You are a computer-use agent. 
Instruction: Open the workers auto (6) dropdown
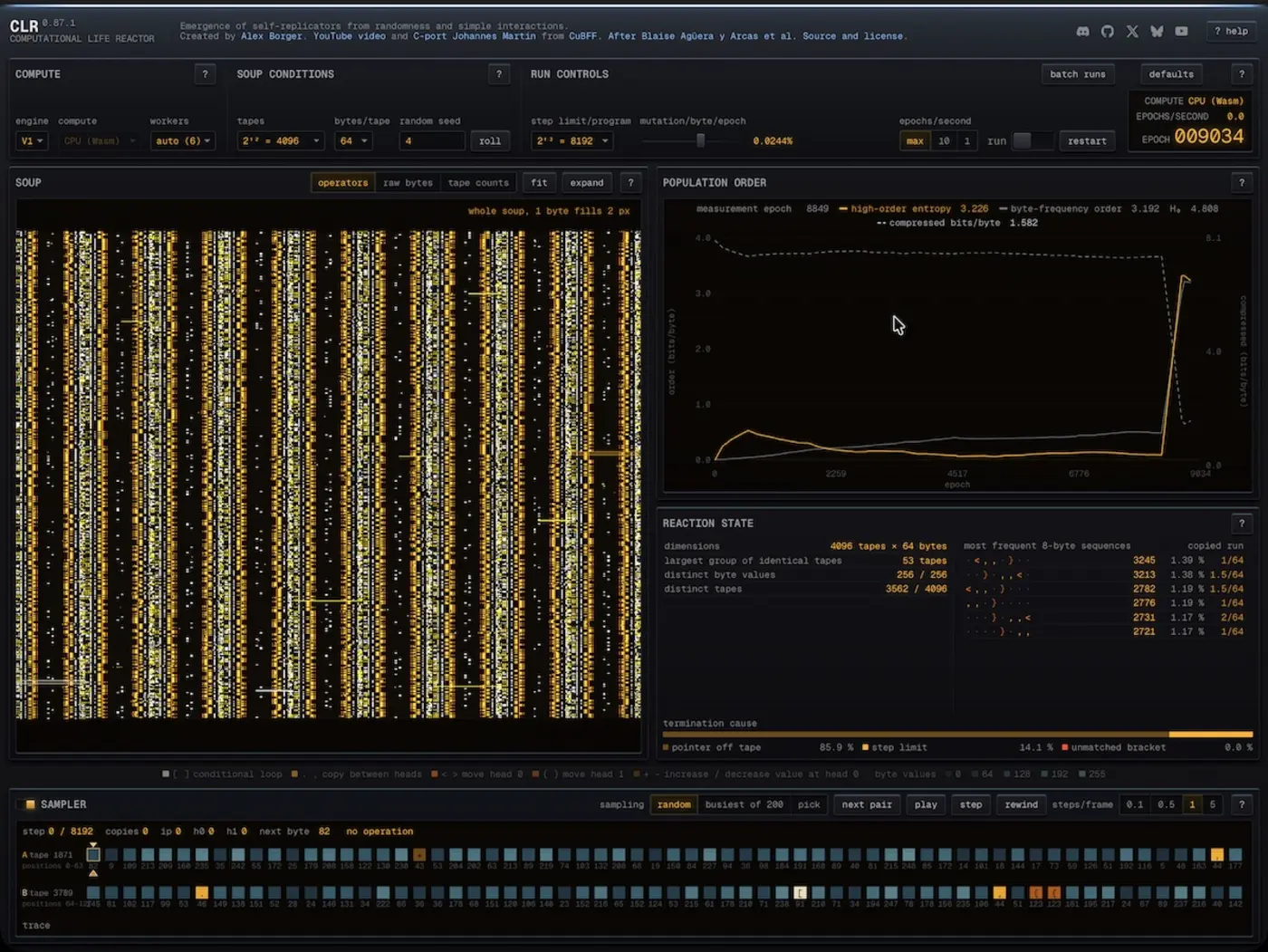(183, 141)
